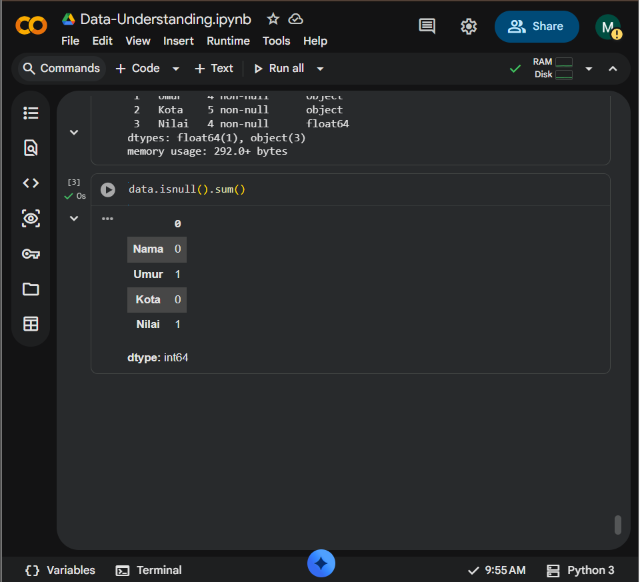This screenshot has height=582, width=640.
Task: View RAM and Disk usage bars
Action: [x=553, y=68]
